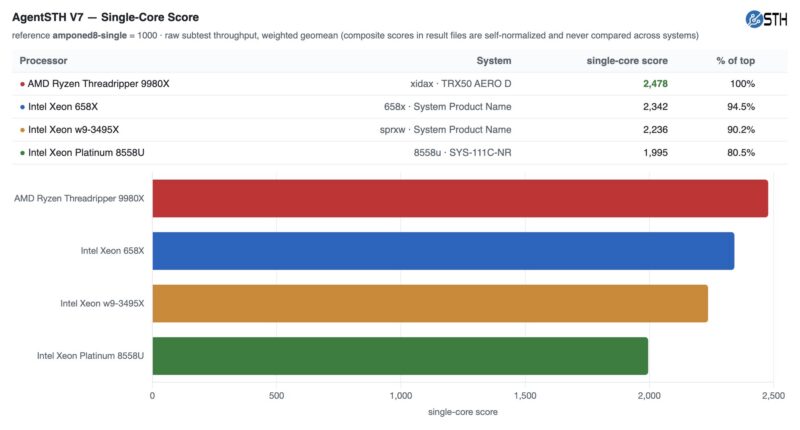
Task: Click the 94.5% of top value
Action: [x=741, y=107]
